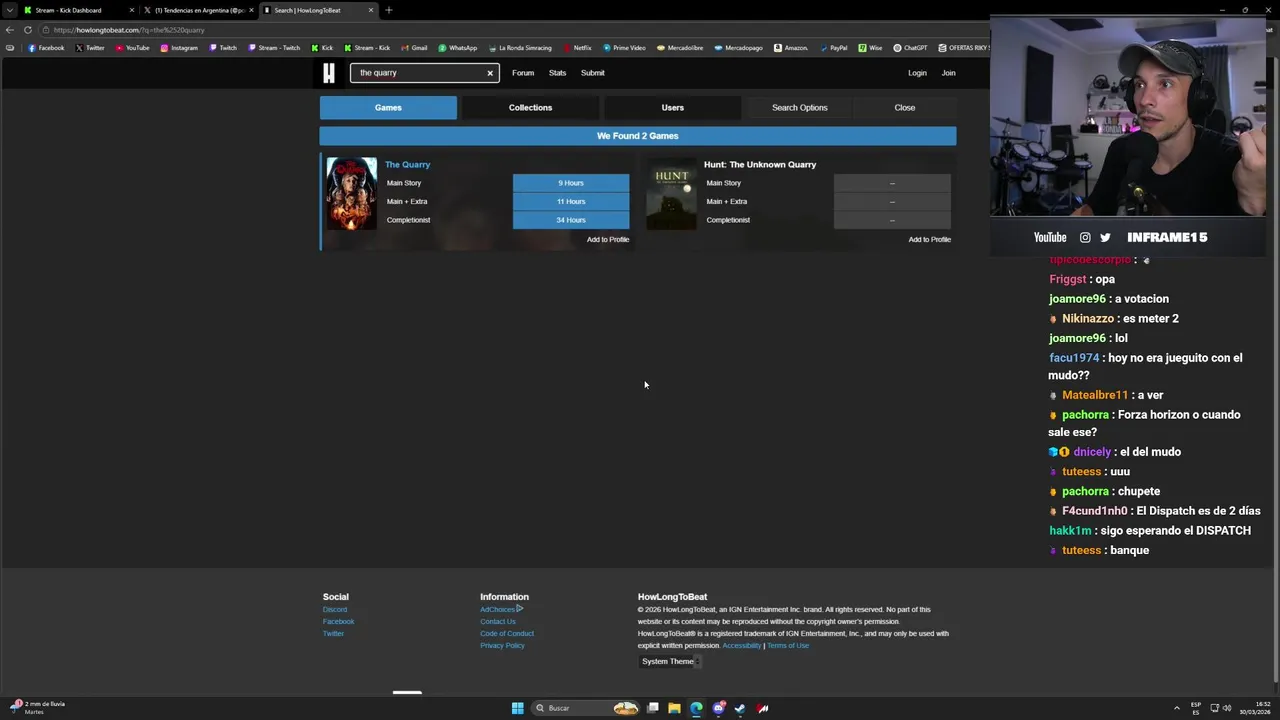The width and height of the screenshot is (1280, 720).
Task: Open the Forum menu item
Action: pyautogui.click(x=523, y=73)
